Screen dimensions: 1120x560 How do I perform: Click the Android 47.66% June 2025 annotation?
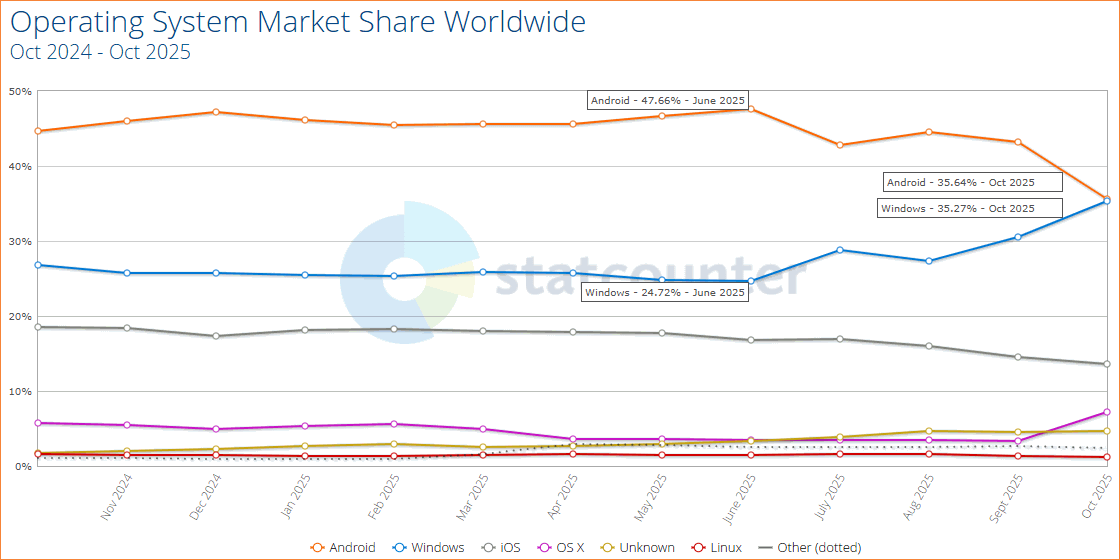(x=668, y=100)
